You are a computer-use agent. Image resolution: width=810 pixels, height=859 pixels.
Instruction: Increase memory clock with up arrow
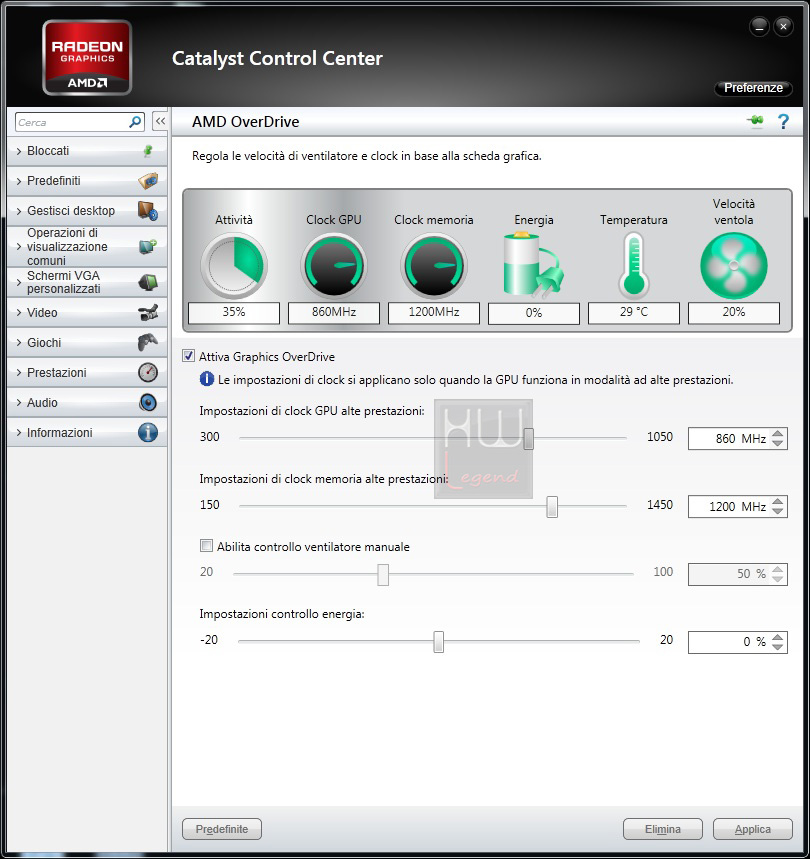pos(778,501)
